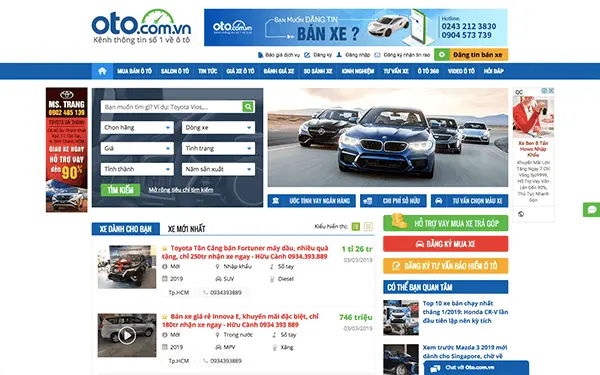This screenshot has width=600, height=375.
Task: Open MUA BÁN Ô TÔ menu
Action: [134, 71]
